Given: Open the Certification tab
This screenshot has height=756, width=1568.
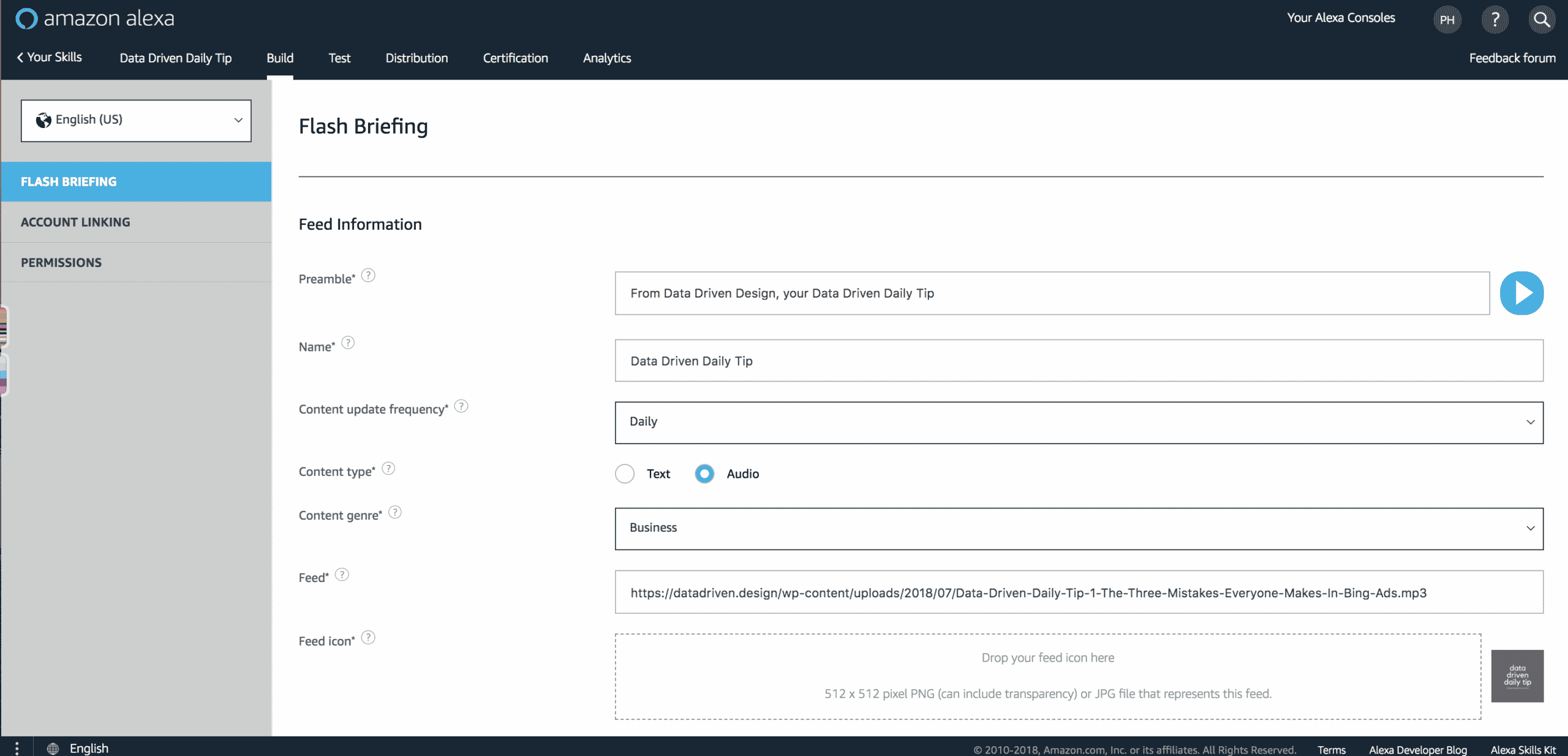Looking at the screenshot, I should (x=515, y=58).
